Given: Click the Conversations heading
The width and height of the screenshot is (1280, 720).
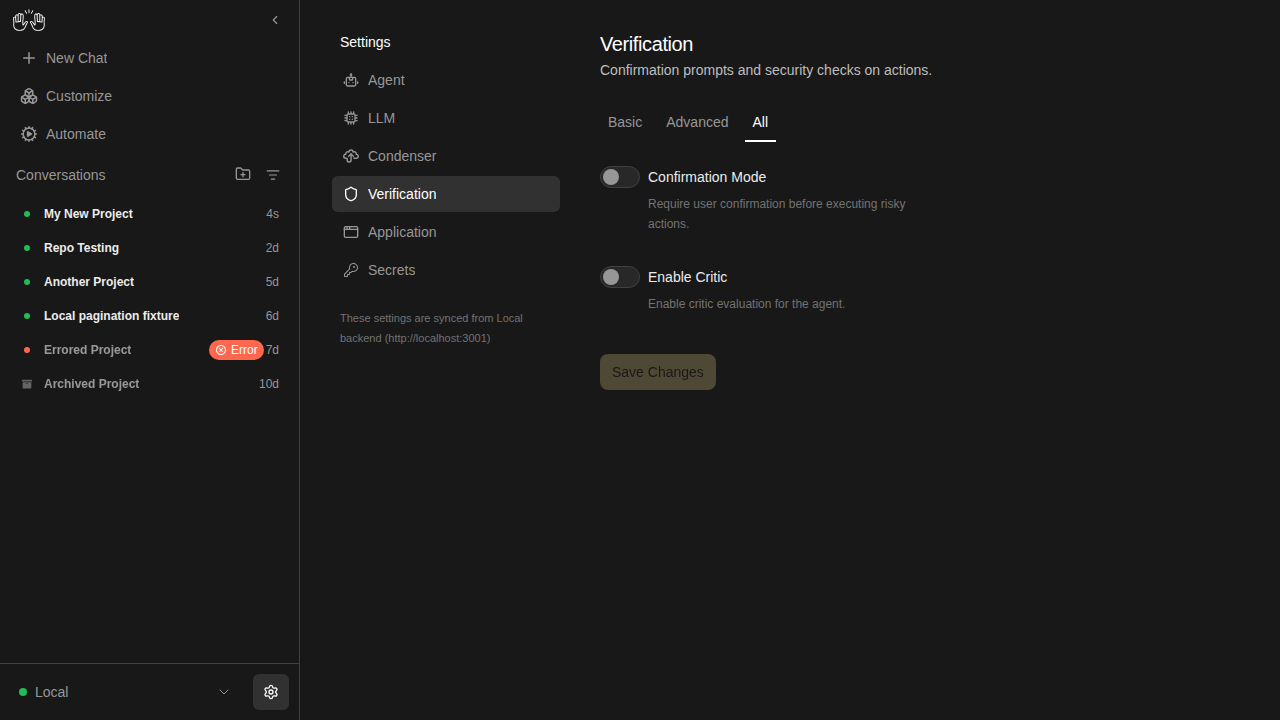Looking at the screenshot, I should [x=61, y=175].
